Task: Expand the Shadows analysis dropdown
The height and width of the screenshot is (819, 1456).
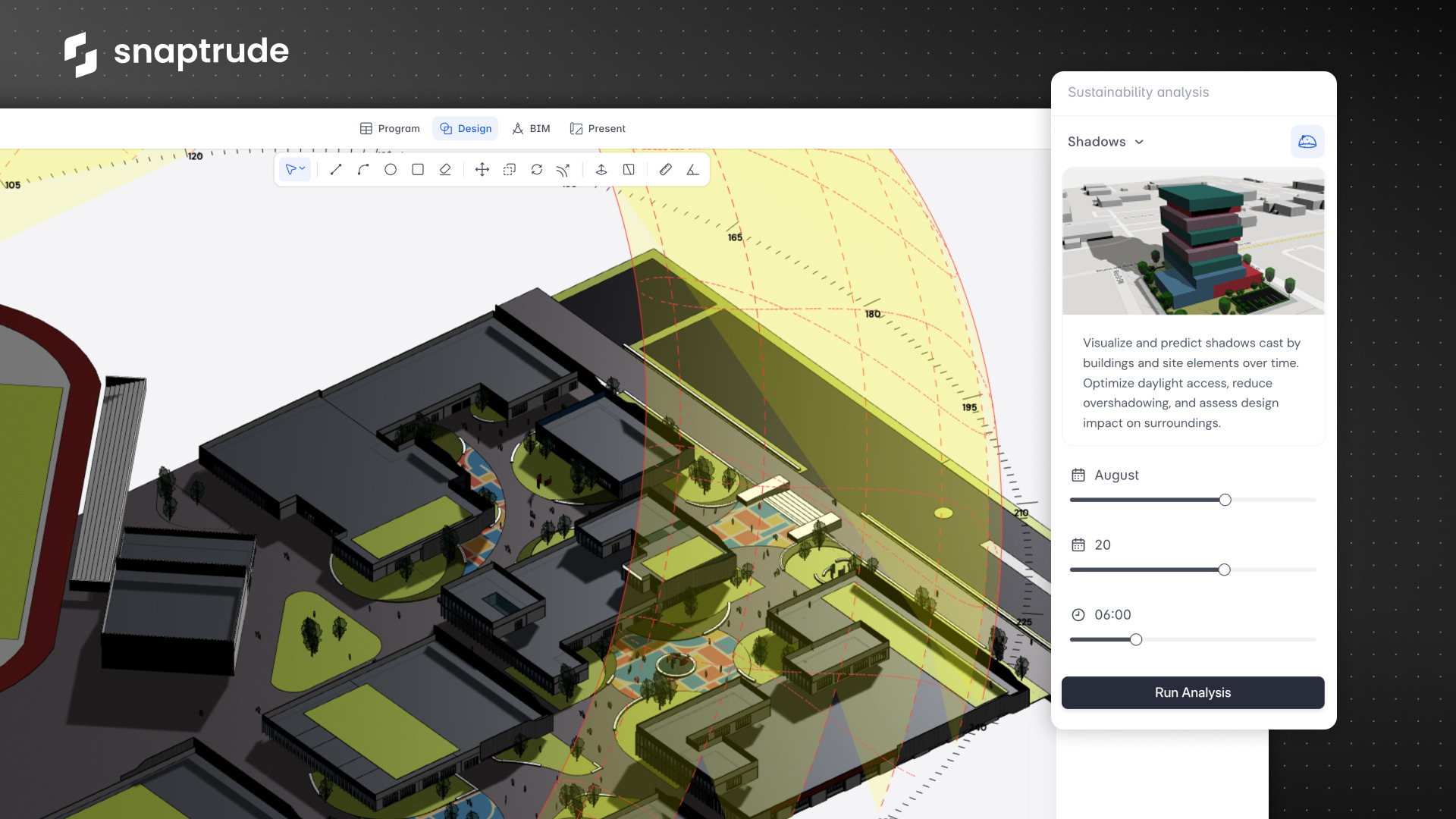Action: click(x=1106, y=142)
